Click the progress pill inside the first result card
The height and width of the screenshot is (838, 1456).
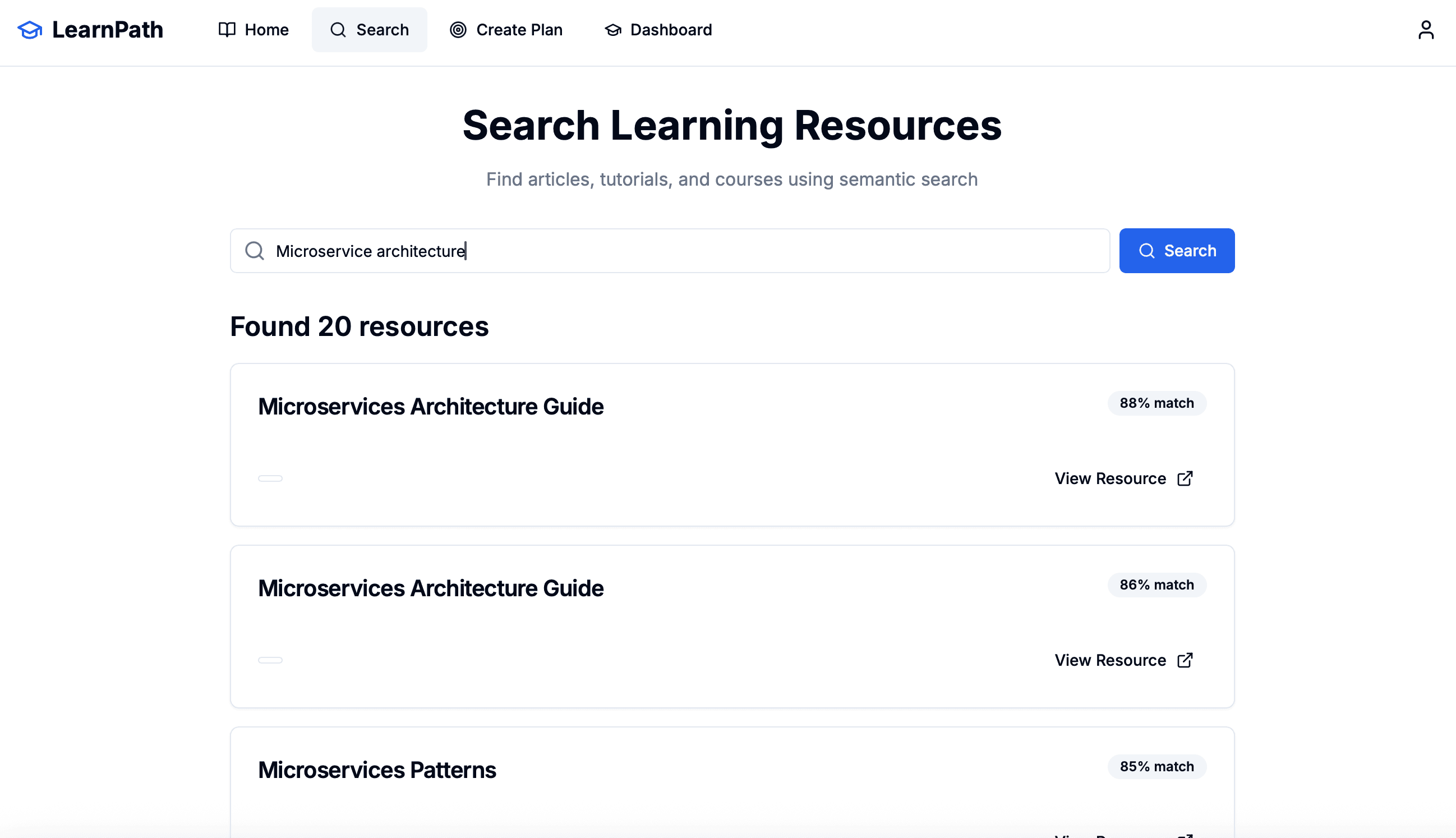click(x=270, y=478)
